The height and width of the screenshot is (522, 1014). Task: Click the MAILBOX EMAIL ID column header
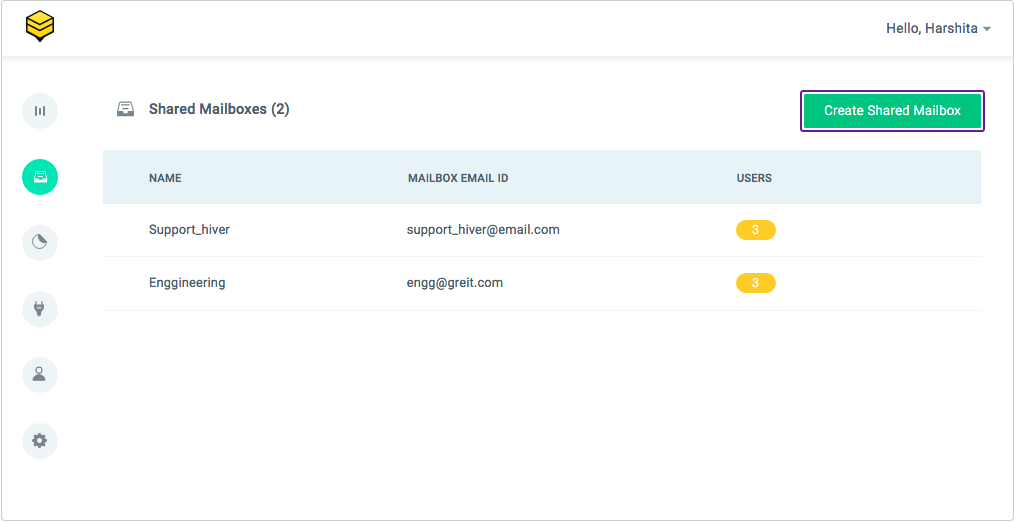click(458, 178)
